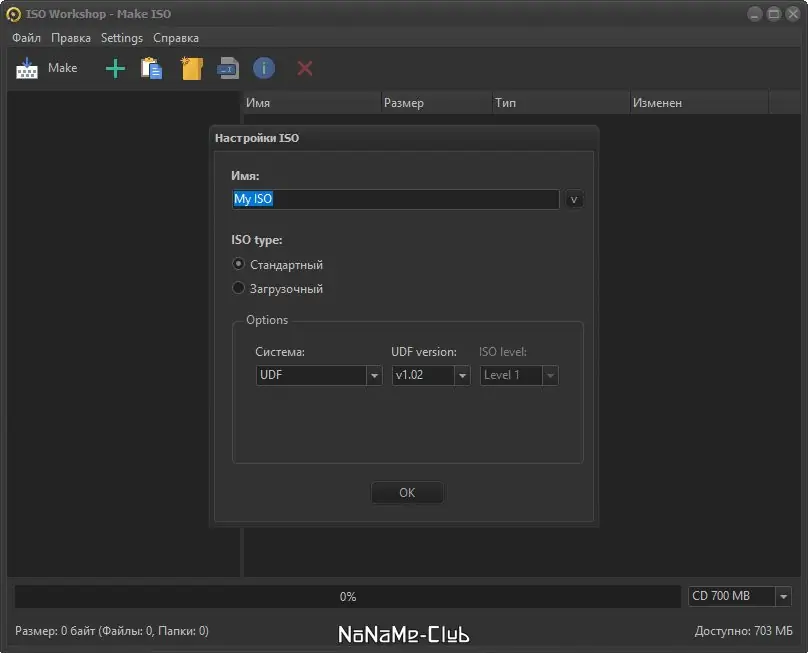Click the green plus Add Files icon
Screen dimensions: 808x653
click(114, 67)
